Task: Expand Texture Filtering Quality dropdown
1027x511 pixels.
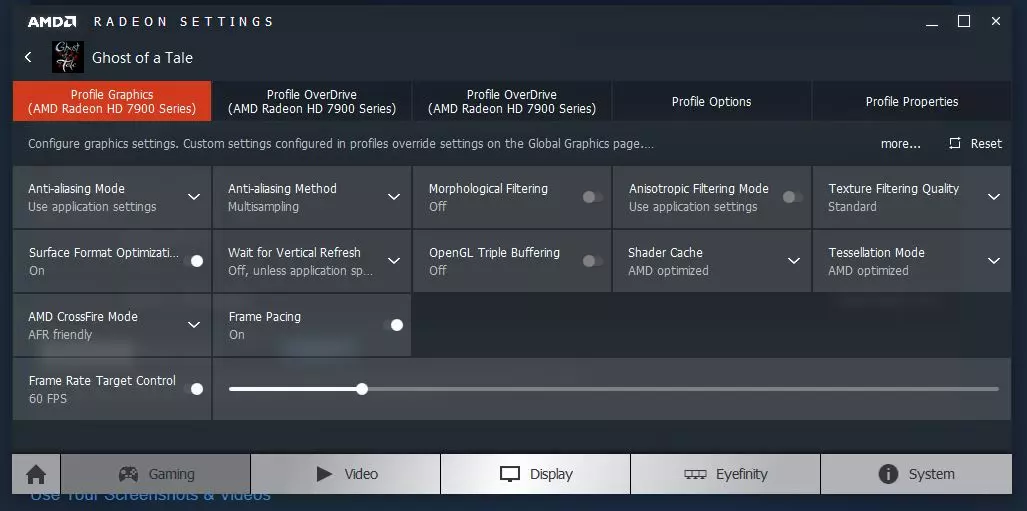Action: pos(994,197)
